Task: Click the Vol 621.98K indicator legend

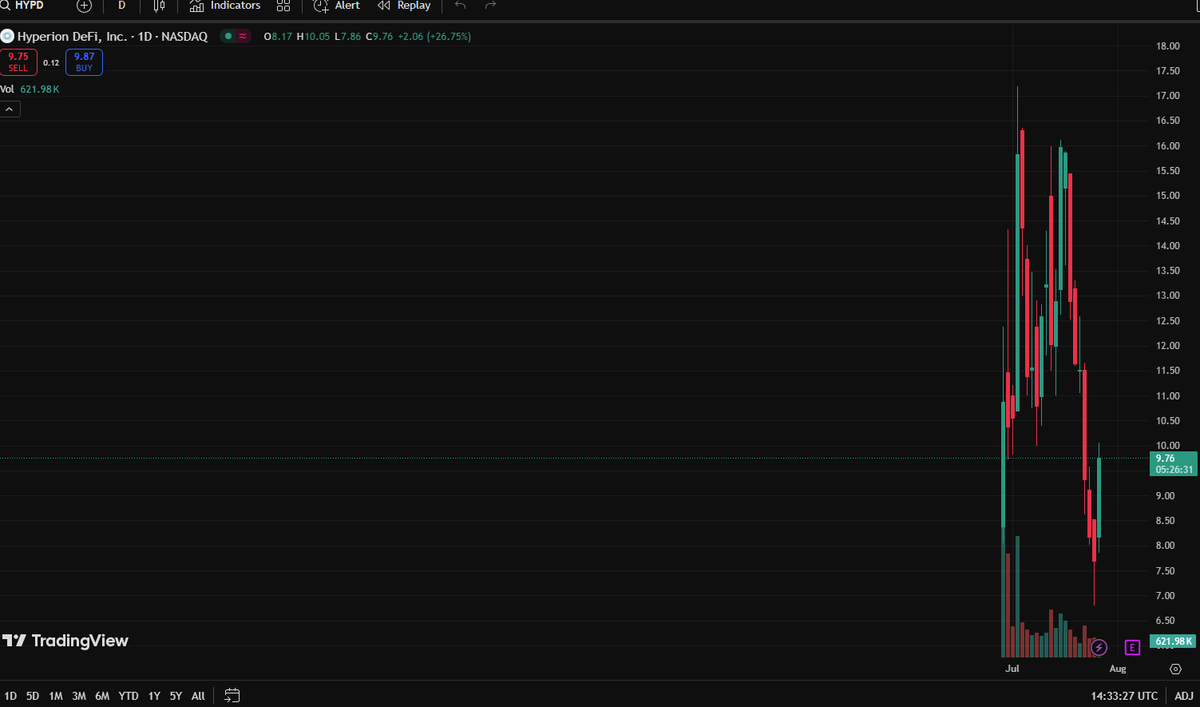Action: pos(30,89)
